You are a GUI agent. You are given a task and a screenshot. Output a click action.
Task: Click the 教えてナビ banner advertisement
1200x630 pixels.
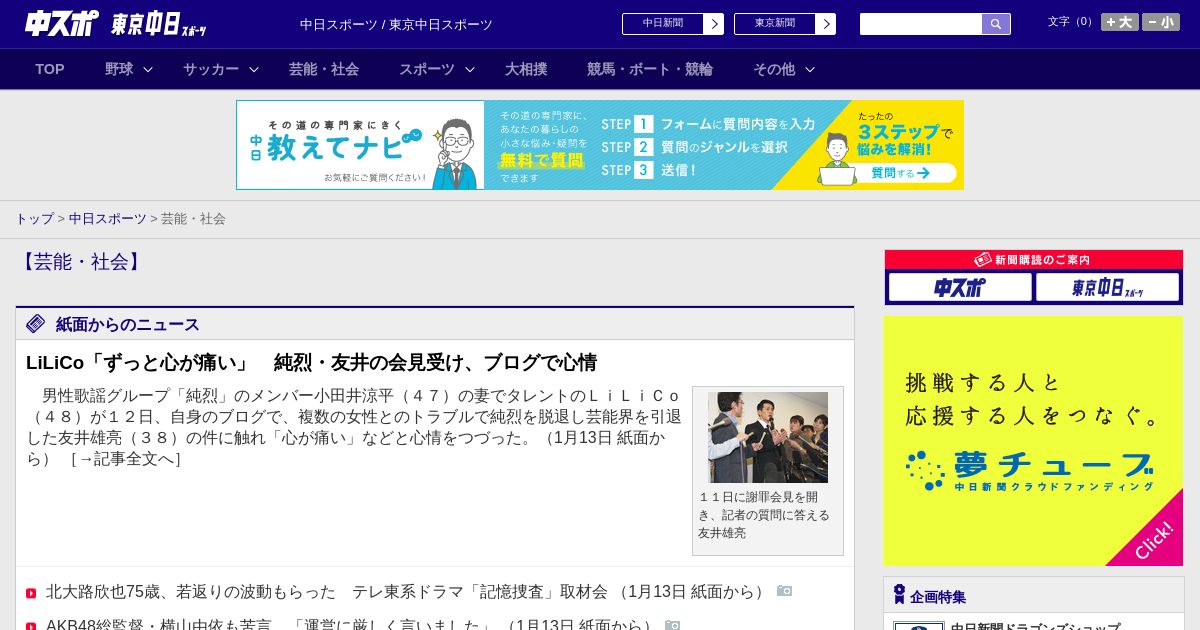[x=600, y=145]
